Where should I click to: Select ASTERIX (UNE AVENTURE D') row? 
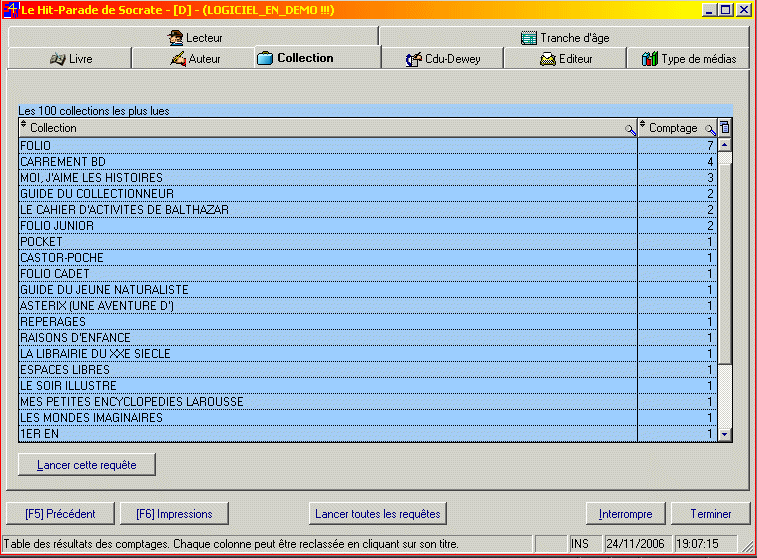coord(367,305)
